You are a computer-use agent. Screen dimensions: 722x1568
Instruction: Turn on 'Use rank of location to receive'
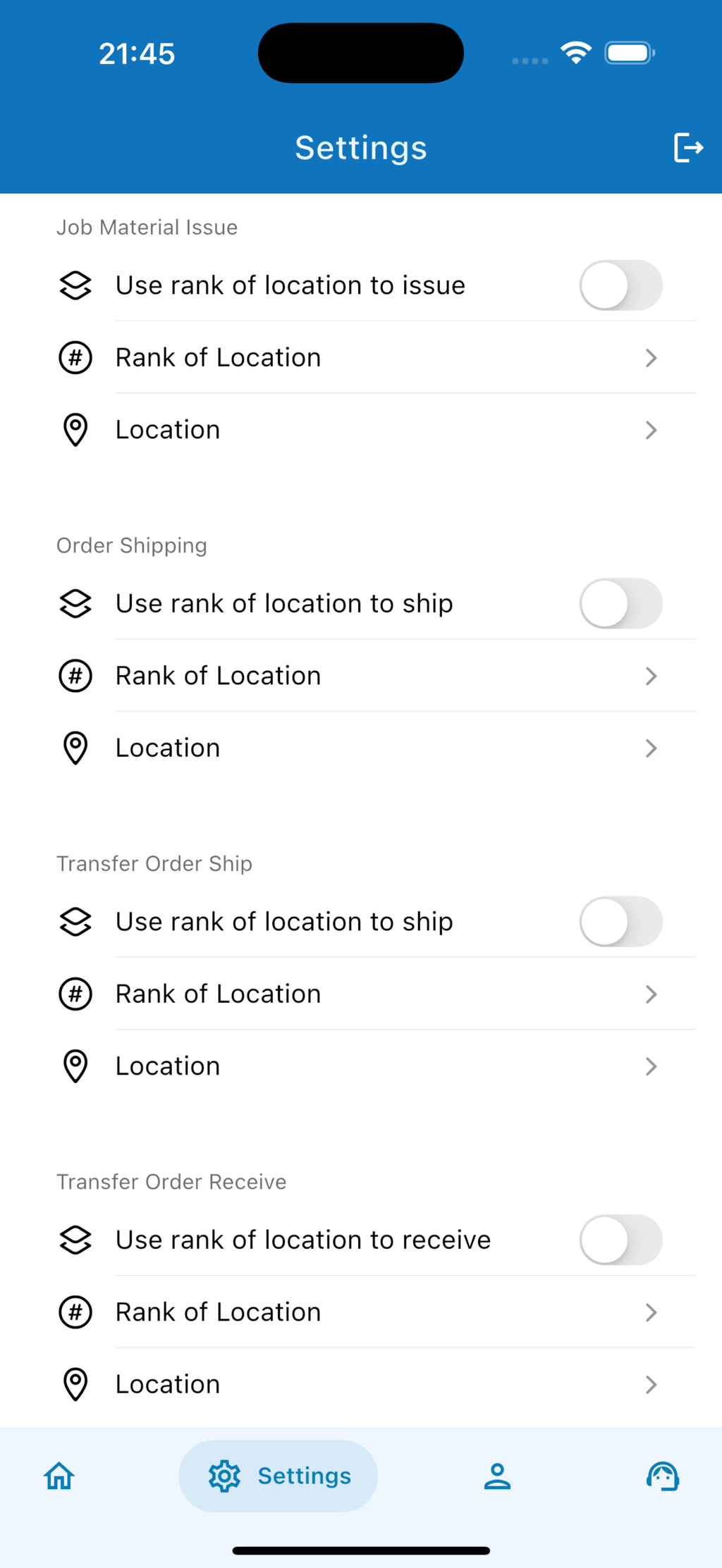620,1240
